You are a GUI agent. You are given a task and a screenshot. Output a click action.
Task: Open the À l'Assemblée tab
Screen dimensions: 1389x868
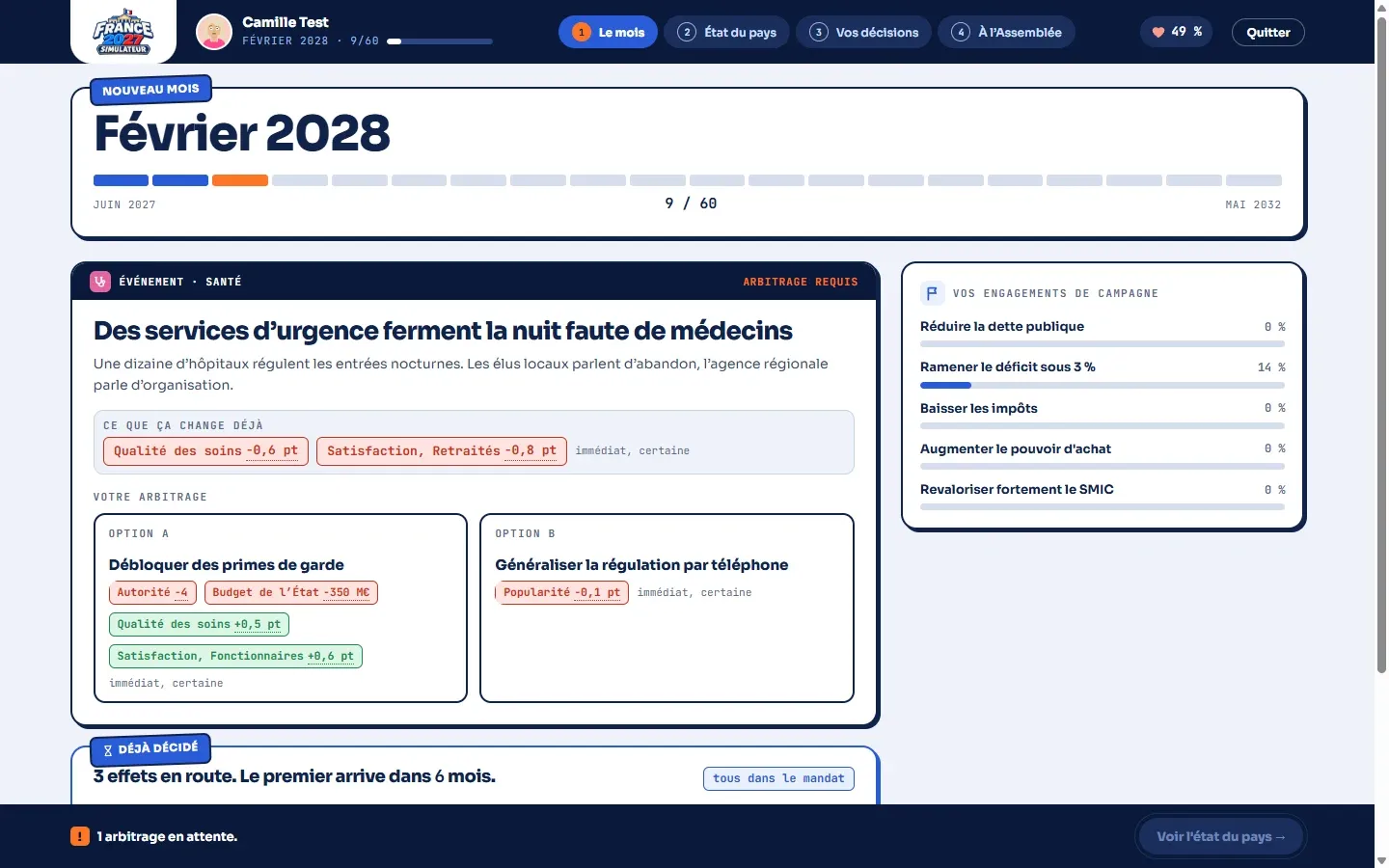(x=1006, y=32)
